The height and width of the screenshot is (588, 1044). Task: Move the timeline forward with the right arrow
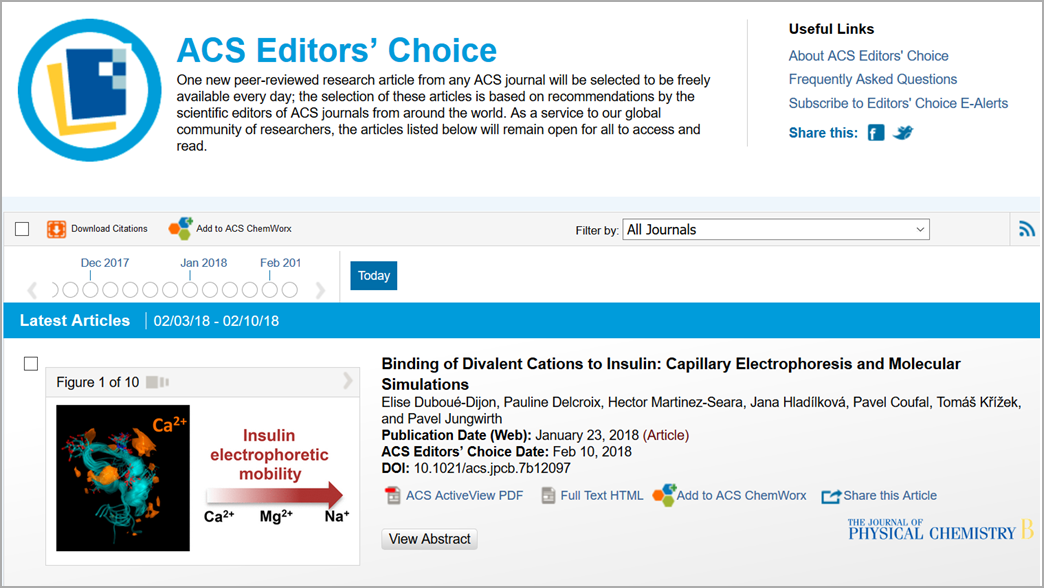(x=320, y=290)
